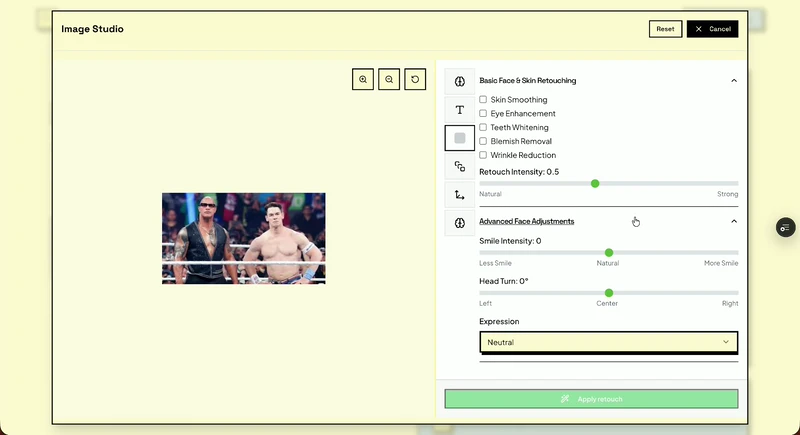Click the top brain icon in sidebar
800x435 pixels.
coord(460,81)
